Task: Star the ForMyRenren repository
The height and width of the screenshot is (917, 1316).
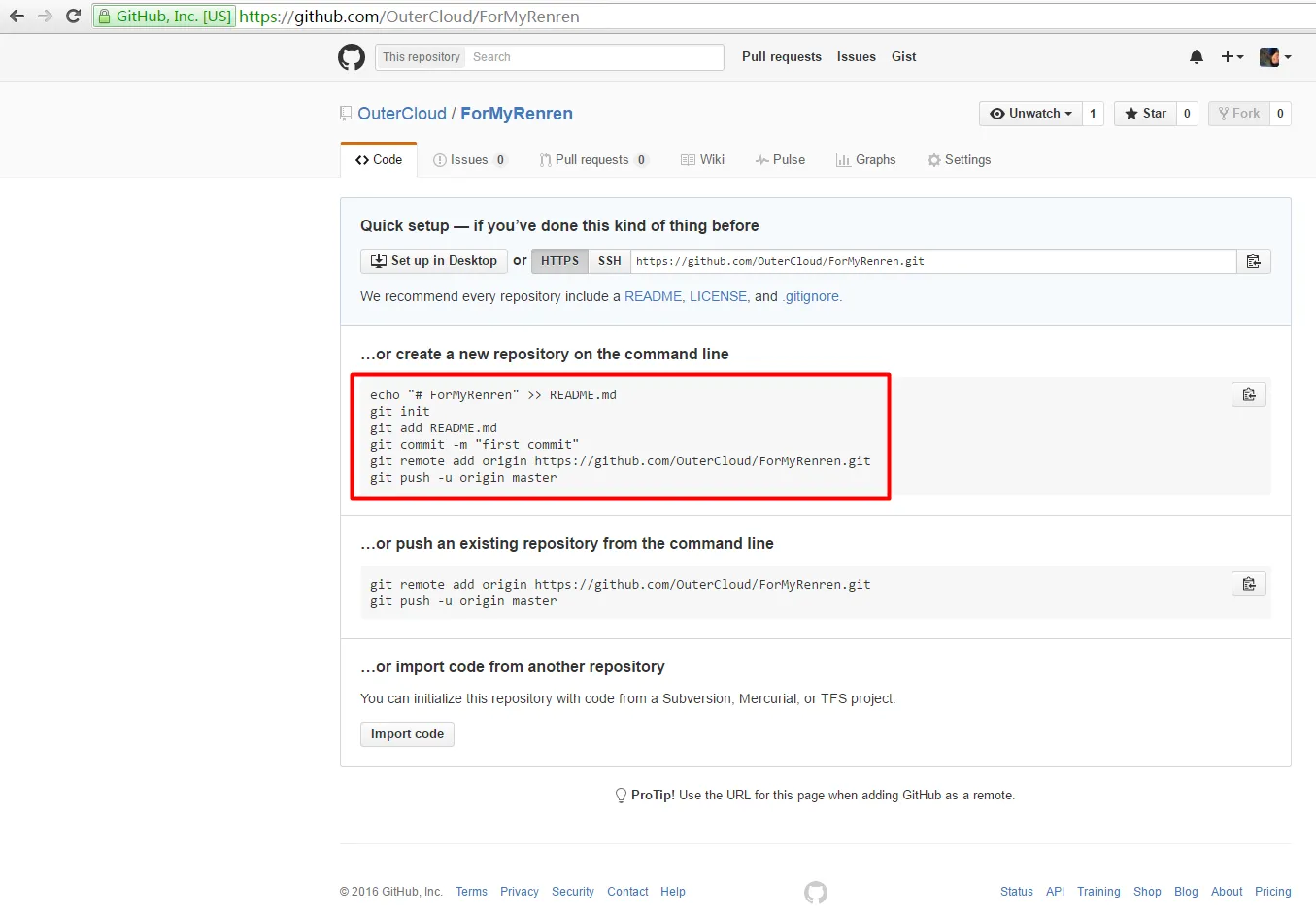Action: [x=1145, y=114]
